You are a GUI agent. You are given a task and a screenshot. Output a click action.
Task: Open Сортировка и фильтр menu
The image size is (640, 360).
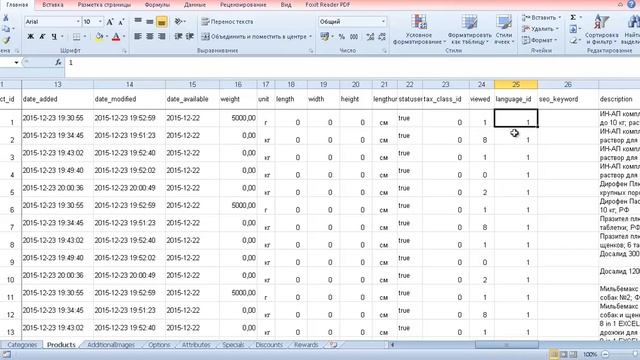[602, 29]
